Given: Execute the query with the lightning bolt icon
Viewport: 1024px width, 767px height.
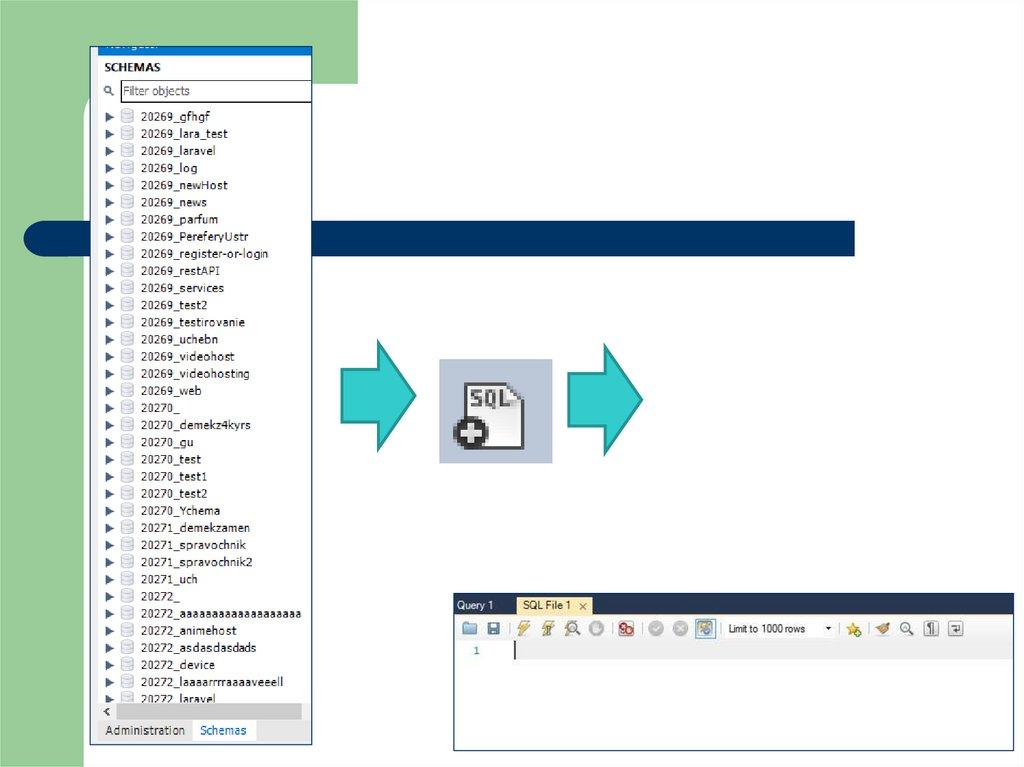Looking at the screenshot, I should pos(523,629).
